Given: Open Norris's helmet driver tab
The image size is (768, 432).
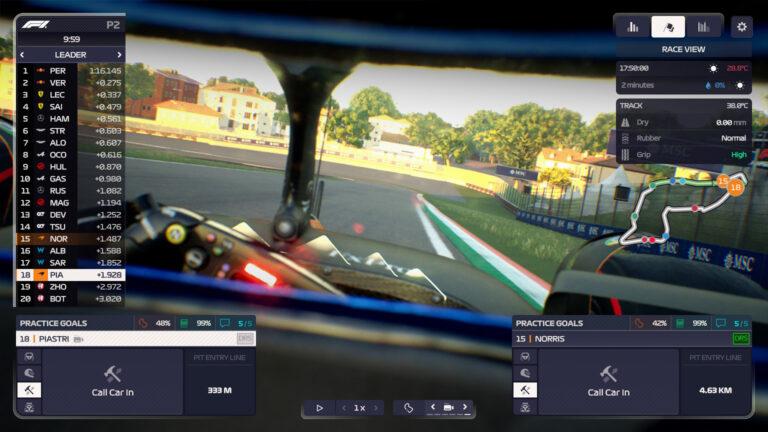Looking at the screenshot, I should pos(525,373).
